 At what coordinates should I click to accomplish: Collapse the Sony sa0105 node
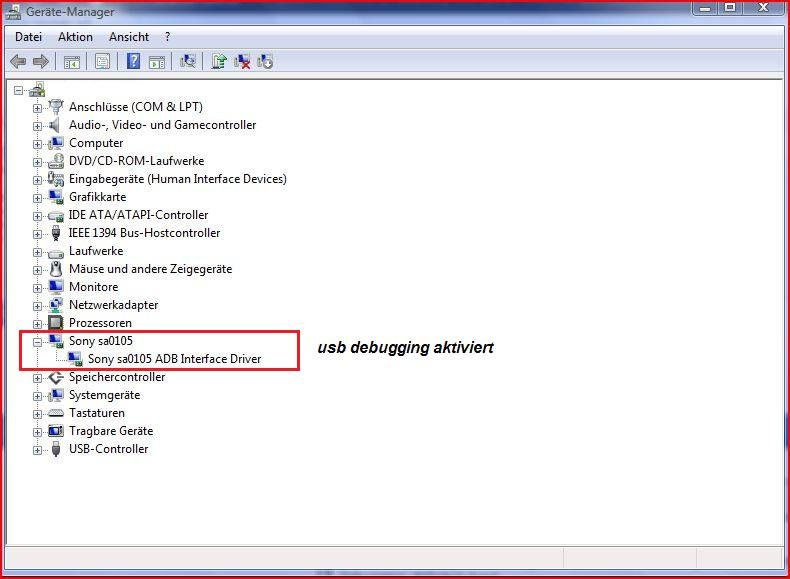(x=37, y=342)
